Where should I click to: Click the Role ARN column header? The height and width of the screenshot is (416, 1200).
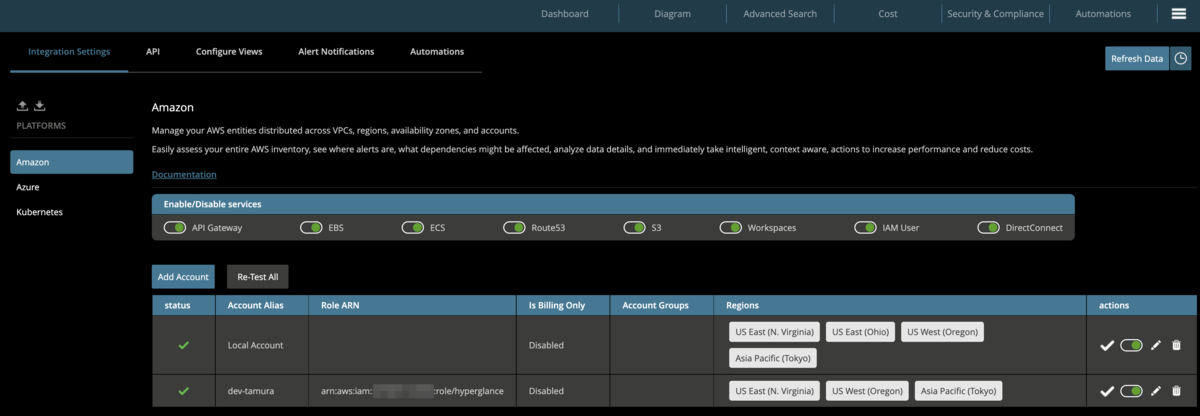[x=414, y=305]
